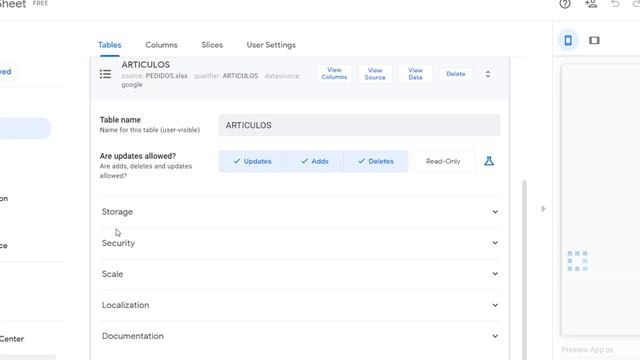Image resolution: width=640 pixels, height=360 pixels.
Task: Click the table reorder up-down arrows
Action: (488, 74)
